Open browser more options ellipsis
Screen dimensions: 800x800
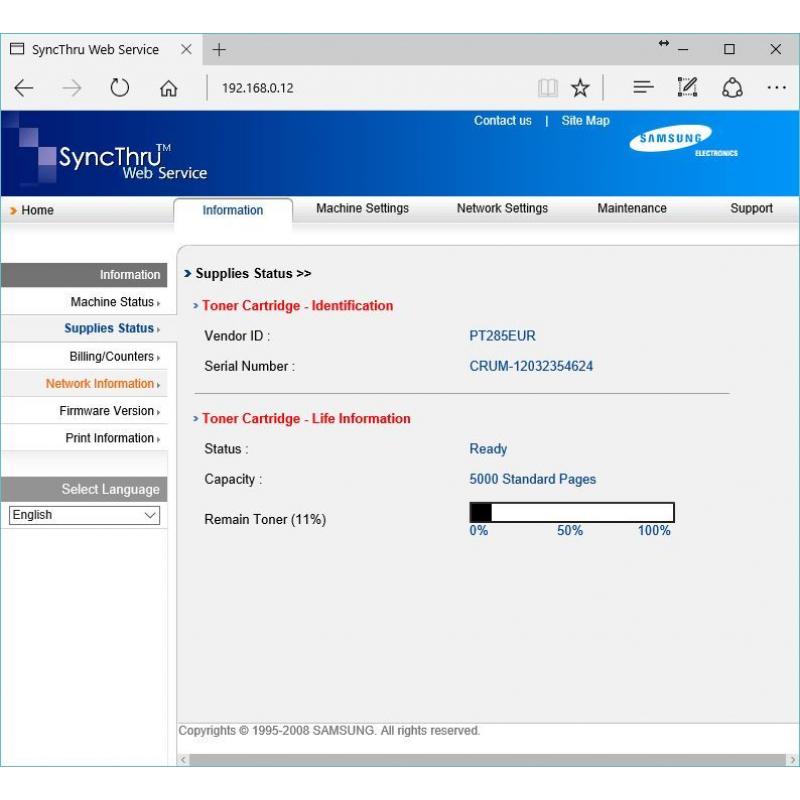[777, 88]
